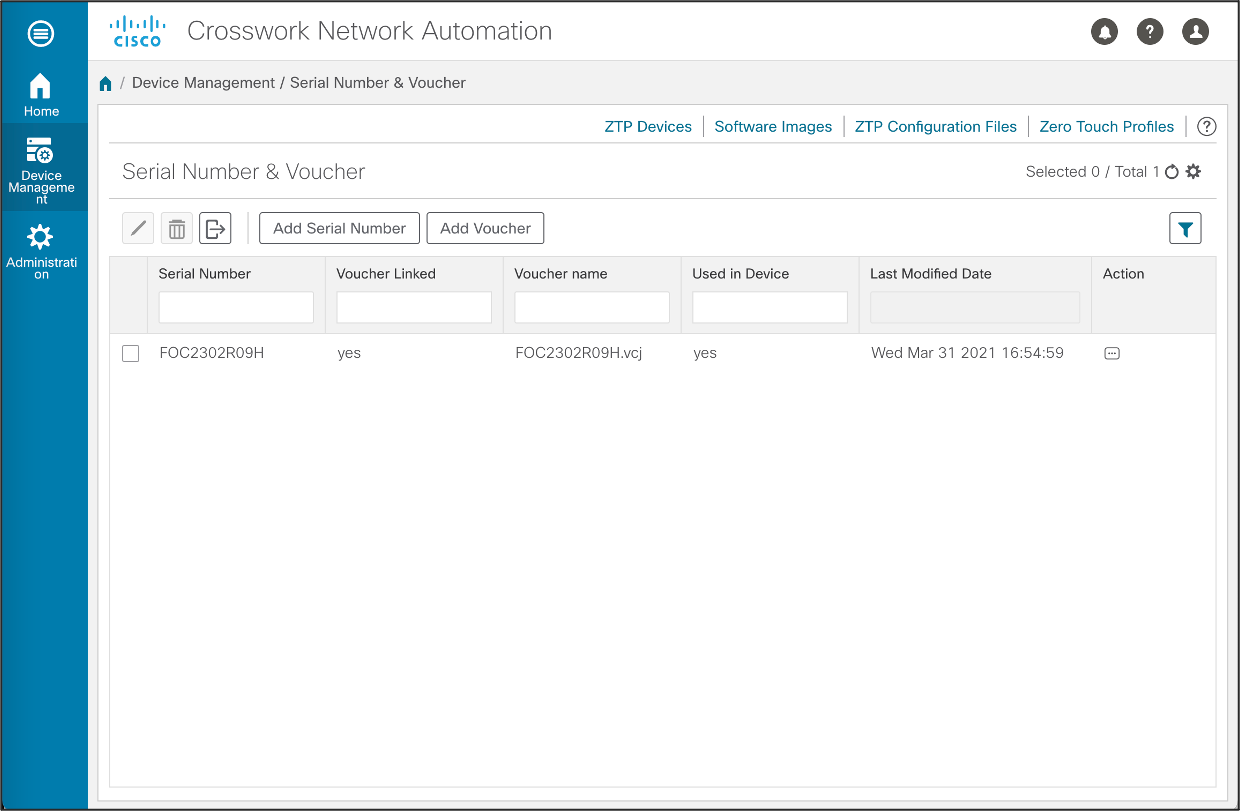Click voucher name FOC2302R09H.vcj

[579, 353]
